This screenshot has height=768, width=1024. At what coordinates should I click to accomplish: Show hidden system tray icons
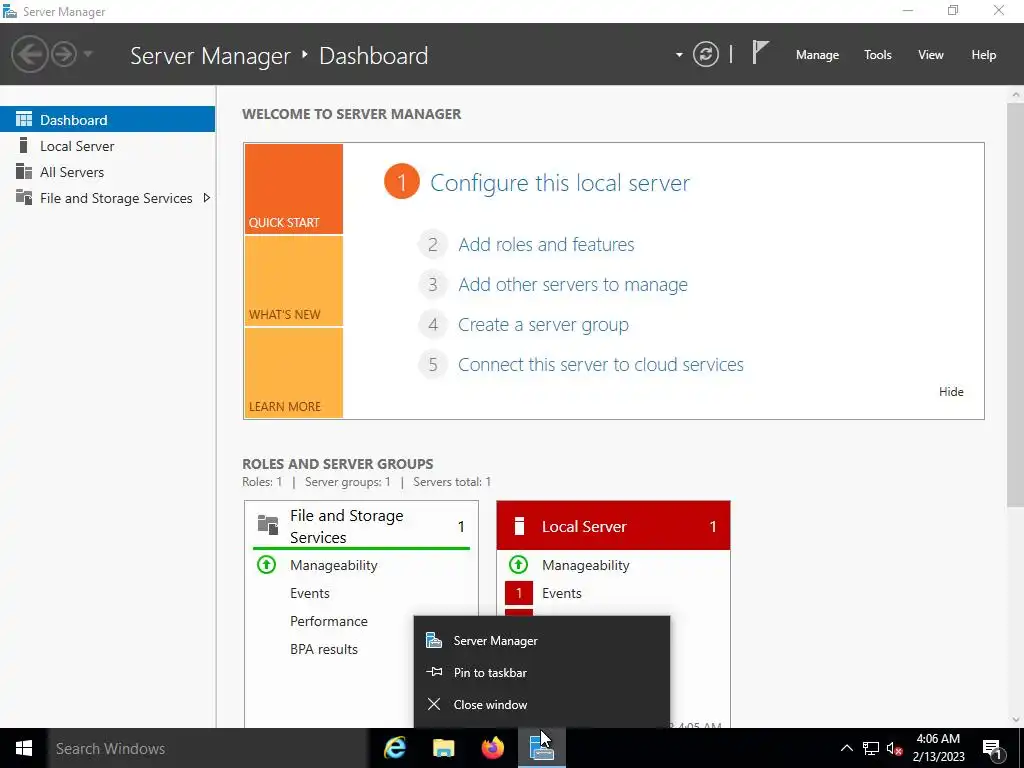tap(846, 748)
